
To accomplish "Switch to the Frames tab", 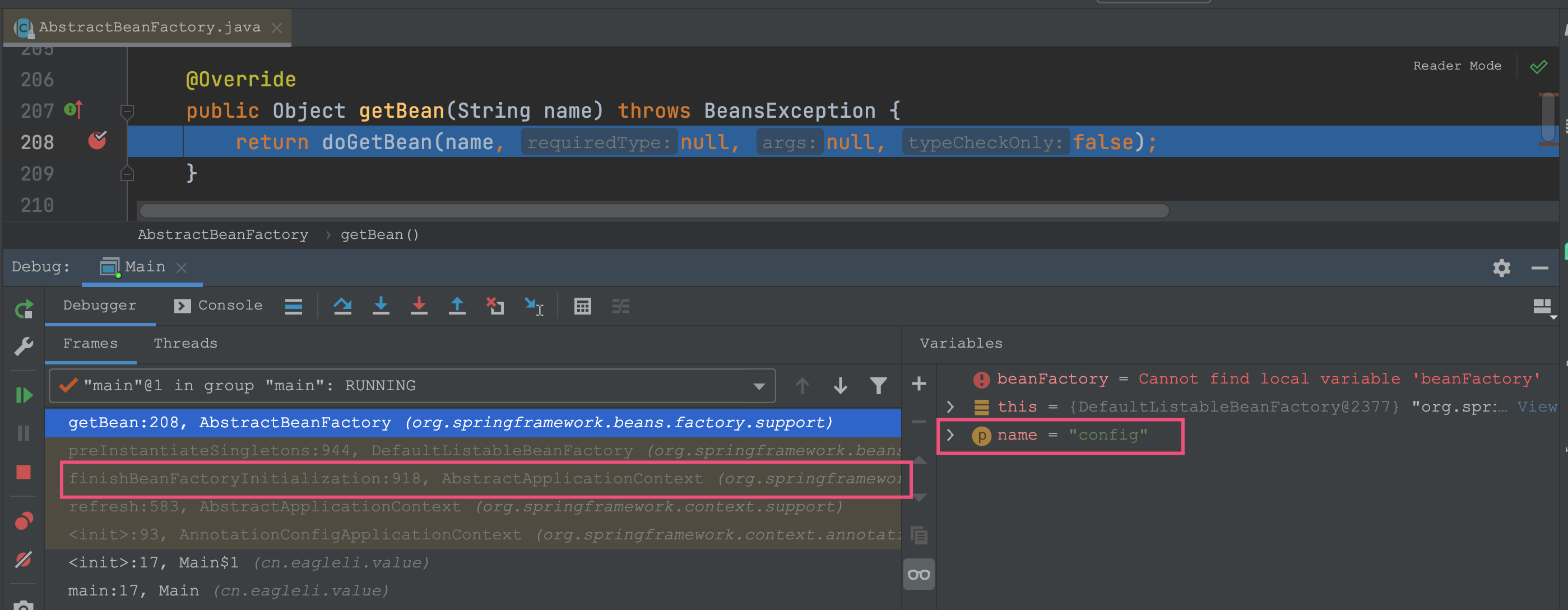I will (x=90, y=343).
